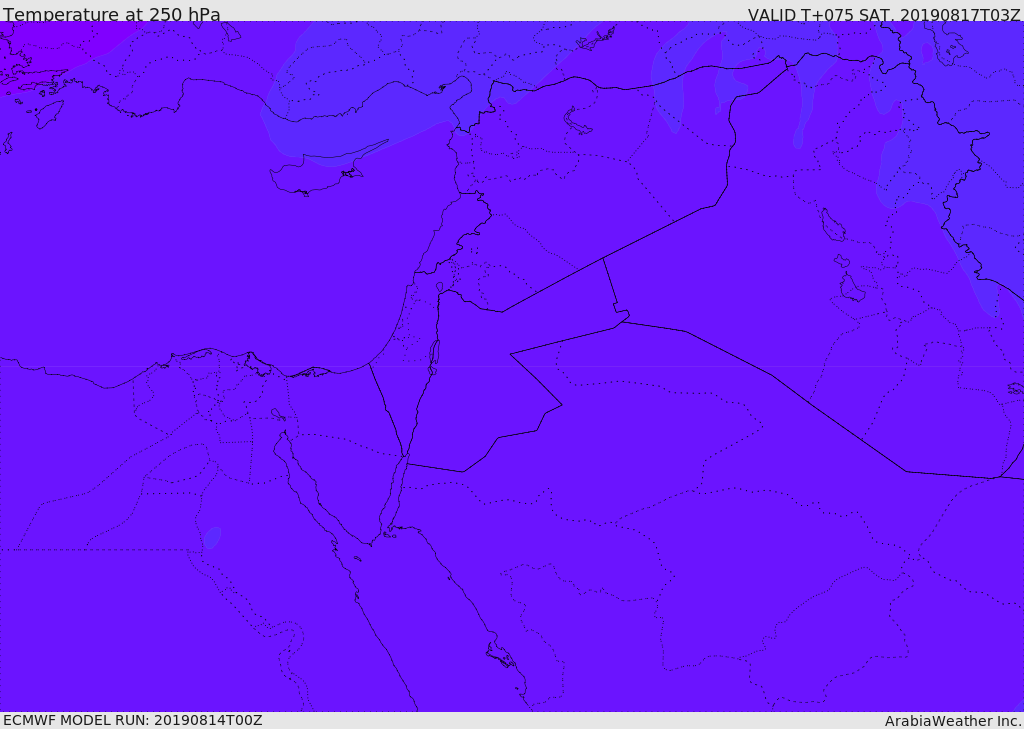Click the 'ECMWF MODEL RUN: 20190814T00Z' text
This screenshot has width=1024, height=729.
point(133,721)
